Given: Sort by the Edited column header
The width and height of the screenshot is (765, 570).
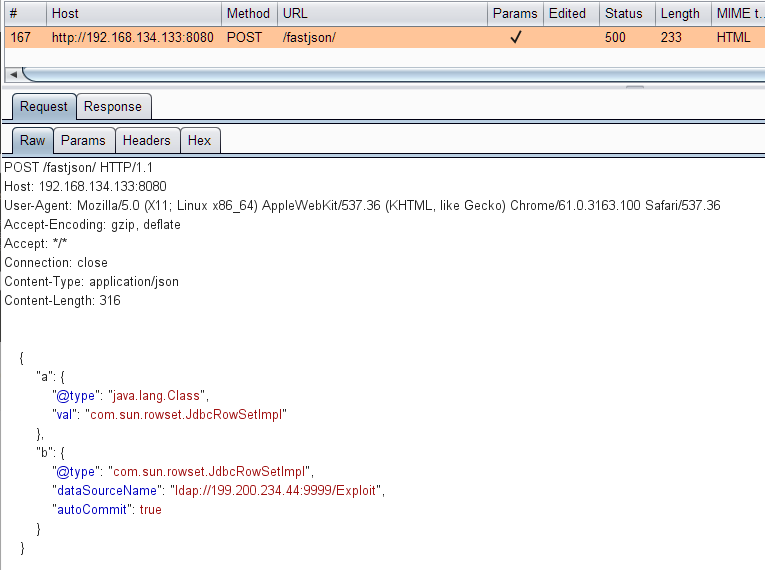Looking at the screenshot, I should (x=571, y=14).
